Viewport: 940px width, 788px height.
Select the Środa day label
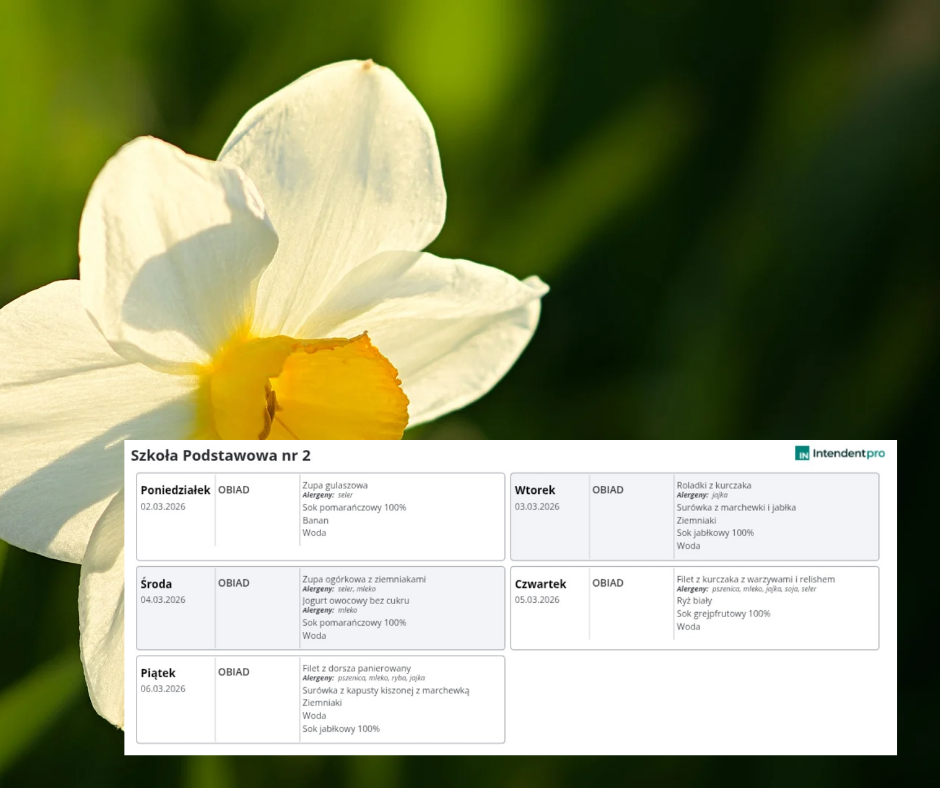pyautogui.click(x=156, y=584)
